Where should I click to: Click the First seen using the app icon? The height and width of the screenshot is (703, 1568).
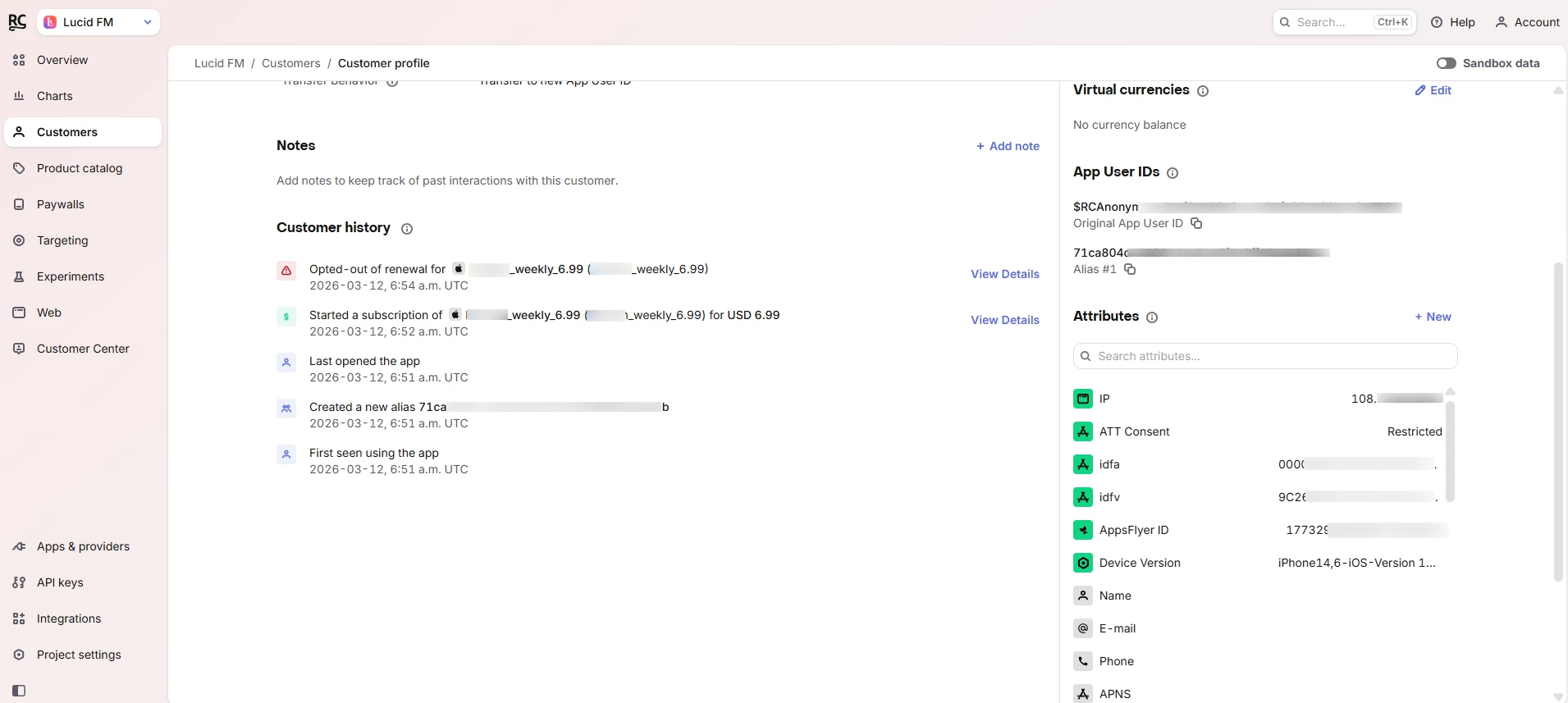click(x=286, y=454)
